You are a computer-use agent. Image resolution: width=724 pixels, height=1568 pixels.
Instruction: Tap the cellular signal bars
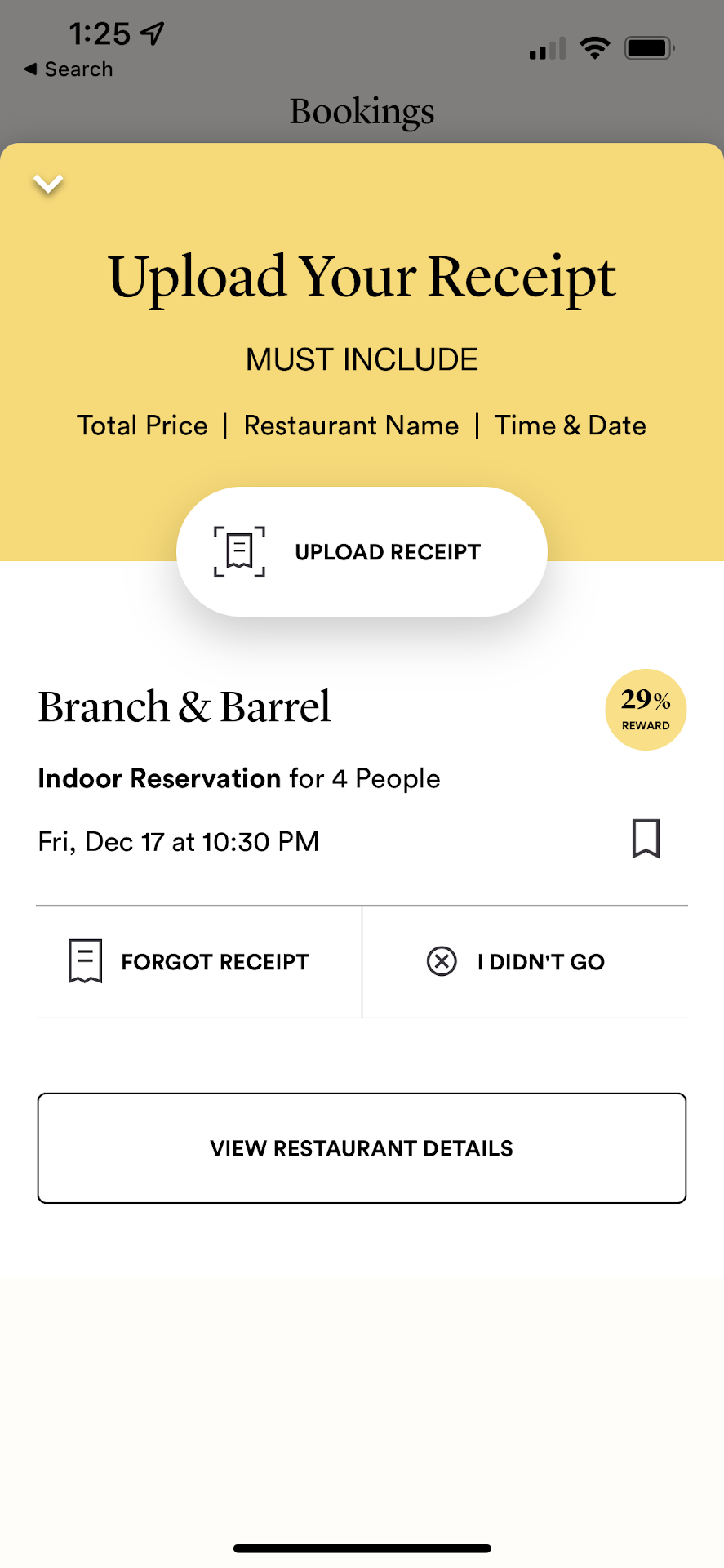(x=547, y=49)
